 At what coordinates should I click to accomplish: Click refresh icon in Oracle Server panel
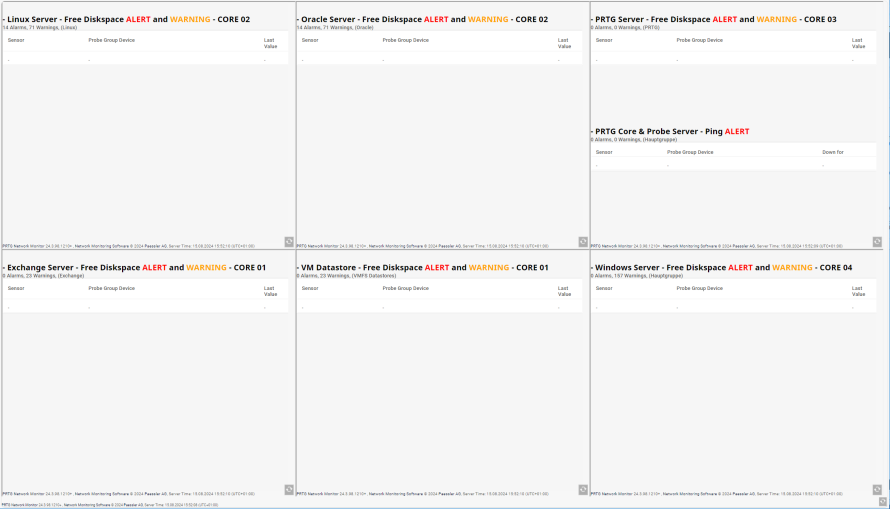583,241
